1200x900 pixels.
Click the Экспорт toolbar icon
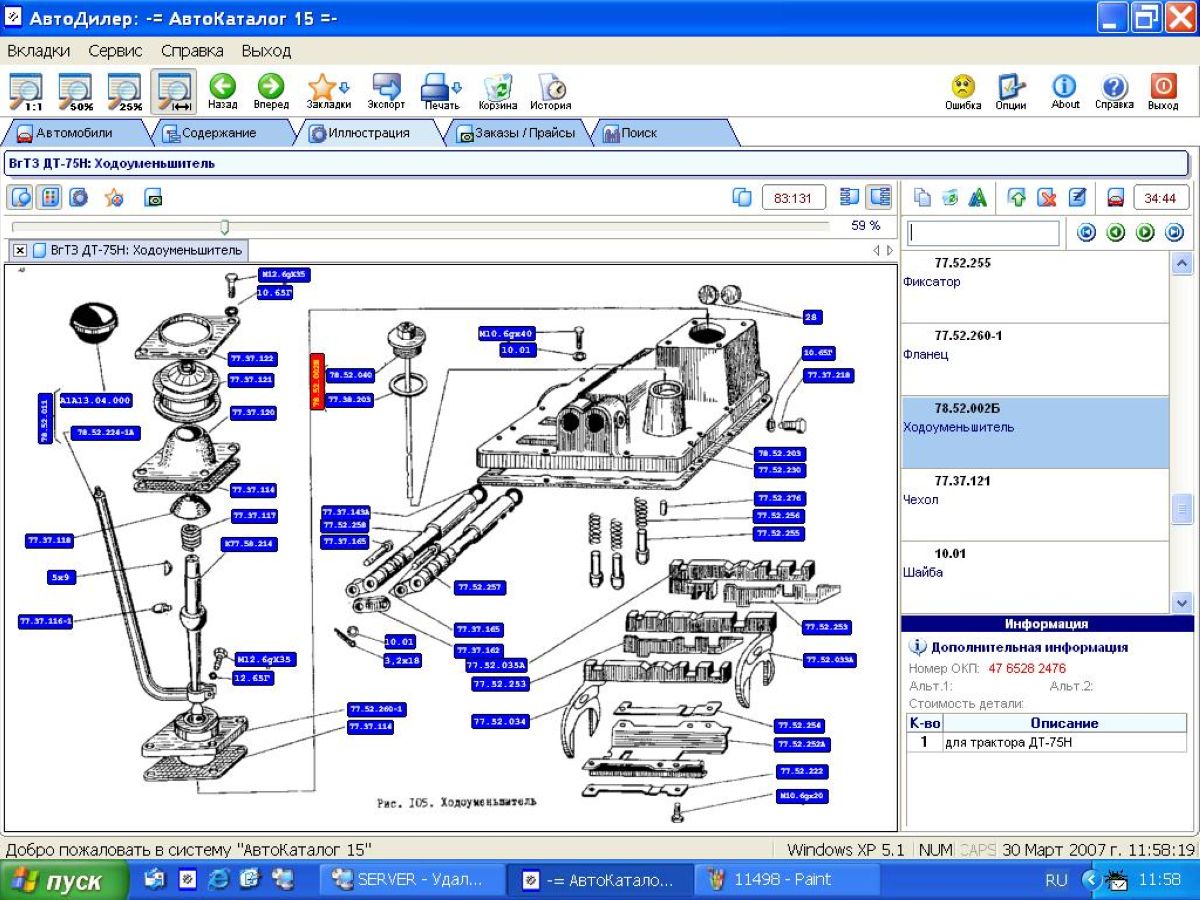click(385, 88)
